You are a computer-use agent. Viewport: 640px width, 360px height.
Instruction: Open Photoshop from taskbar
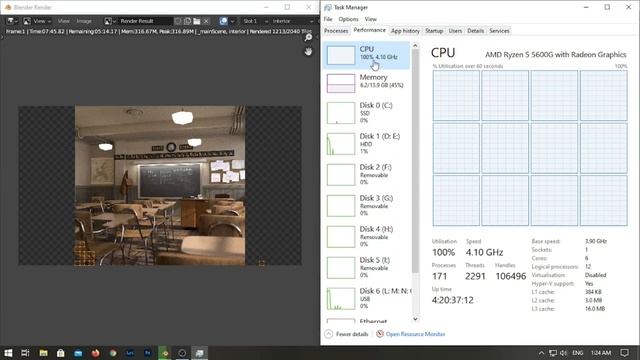coord(148,353)
